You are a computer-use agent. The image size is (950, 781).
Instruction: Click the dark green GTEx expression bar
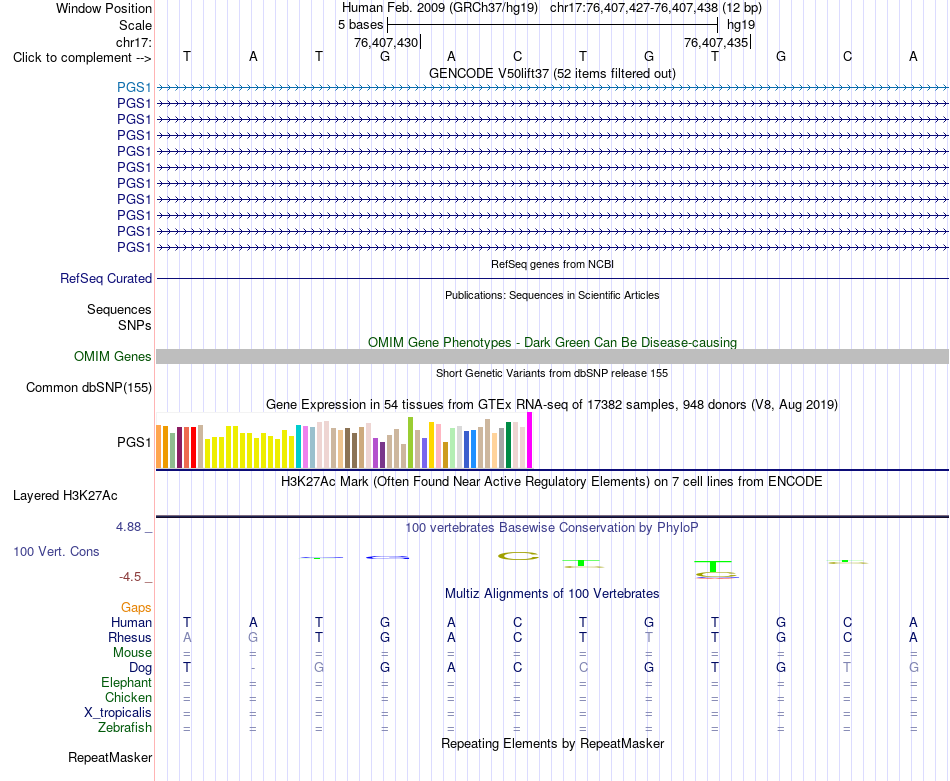(509, 445)
